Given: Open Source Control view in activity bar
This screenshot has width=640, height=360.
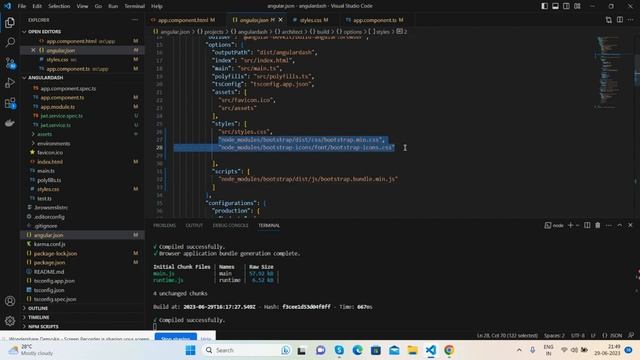Looking at the screenshot, I should click(10, 63).
